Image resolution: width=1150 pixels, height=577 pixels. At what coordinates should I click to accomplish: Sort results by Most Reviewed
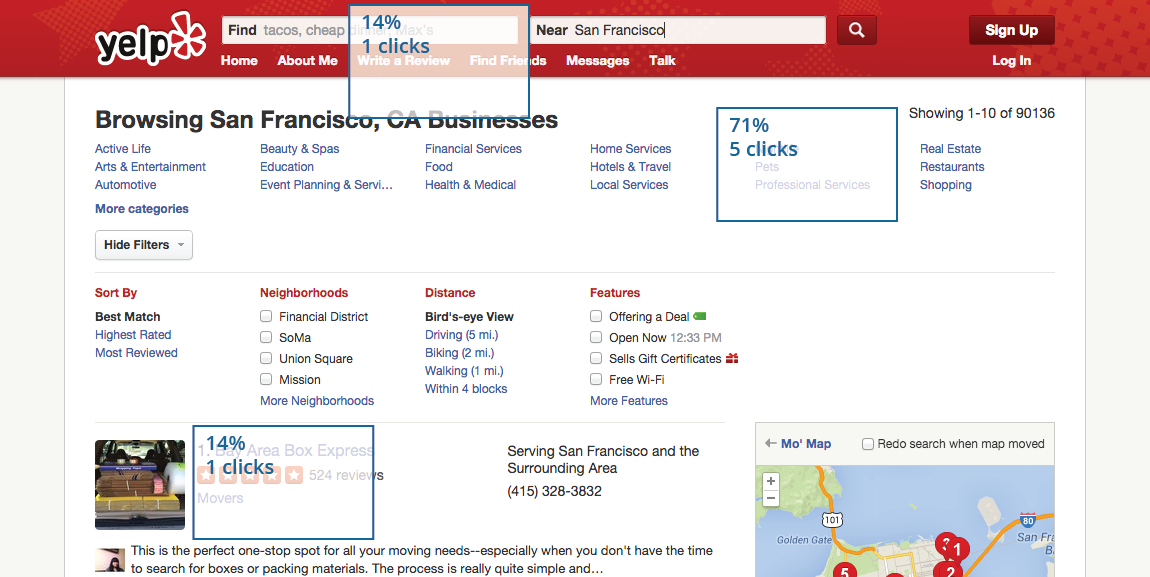136,353
